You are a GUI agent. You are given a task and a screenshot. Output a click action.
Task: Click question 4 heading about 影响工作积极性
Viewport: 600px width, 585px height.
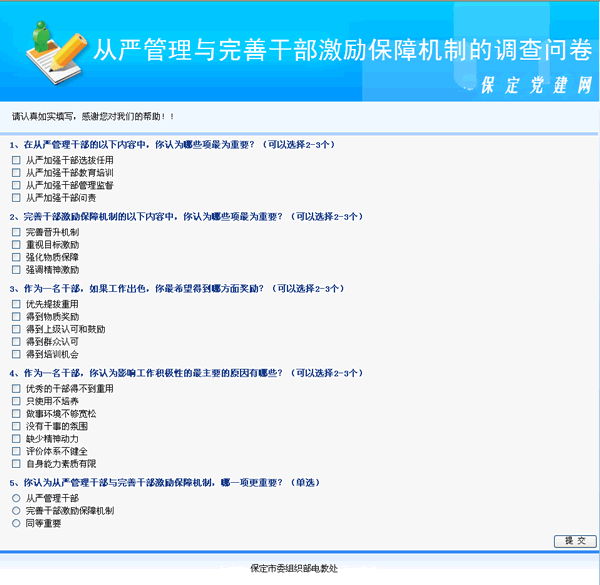(186, 373)
